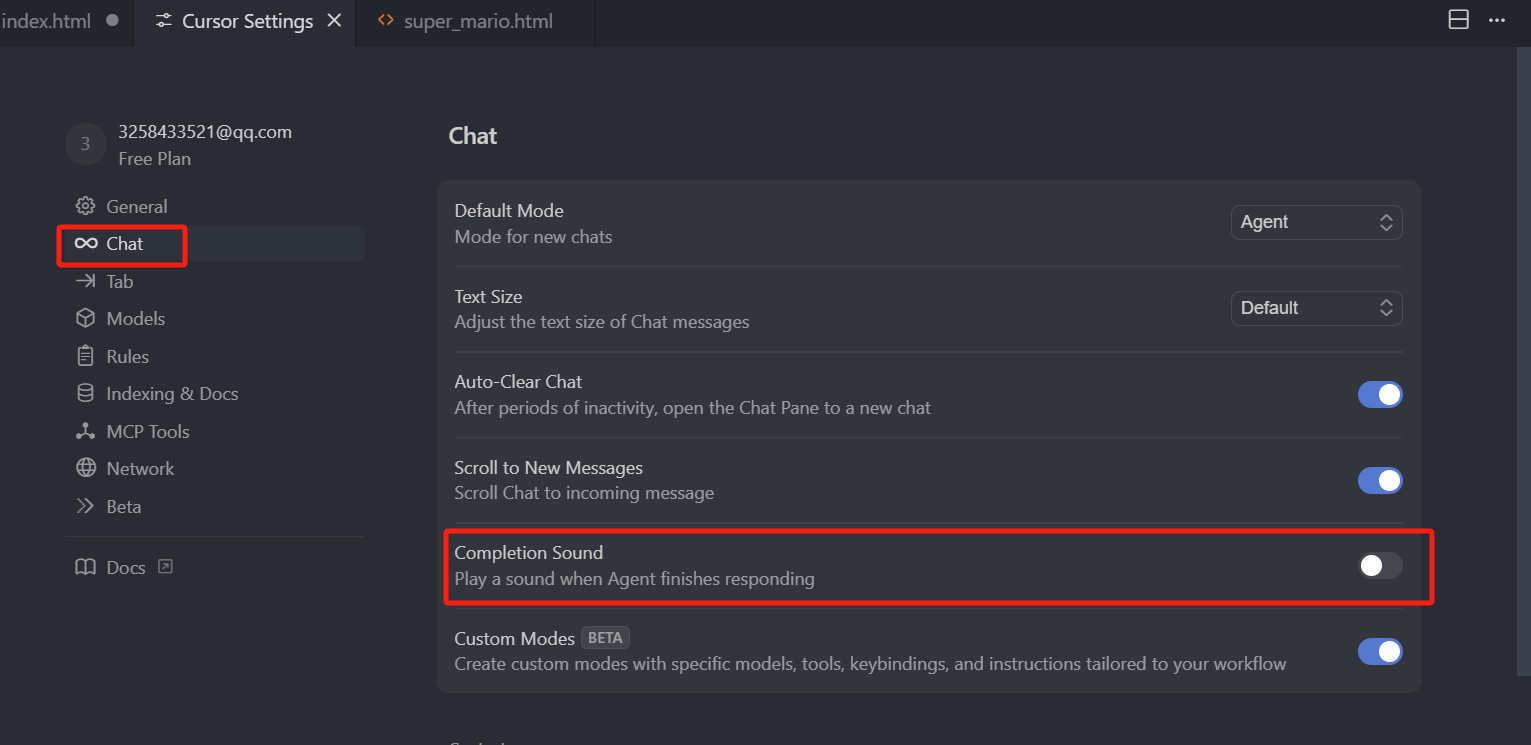Click the General gear icon

[86, 206]
